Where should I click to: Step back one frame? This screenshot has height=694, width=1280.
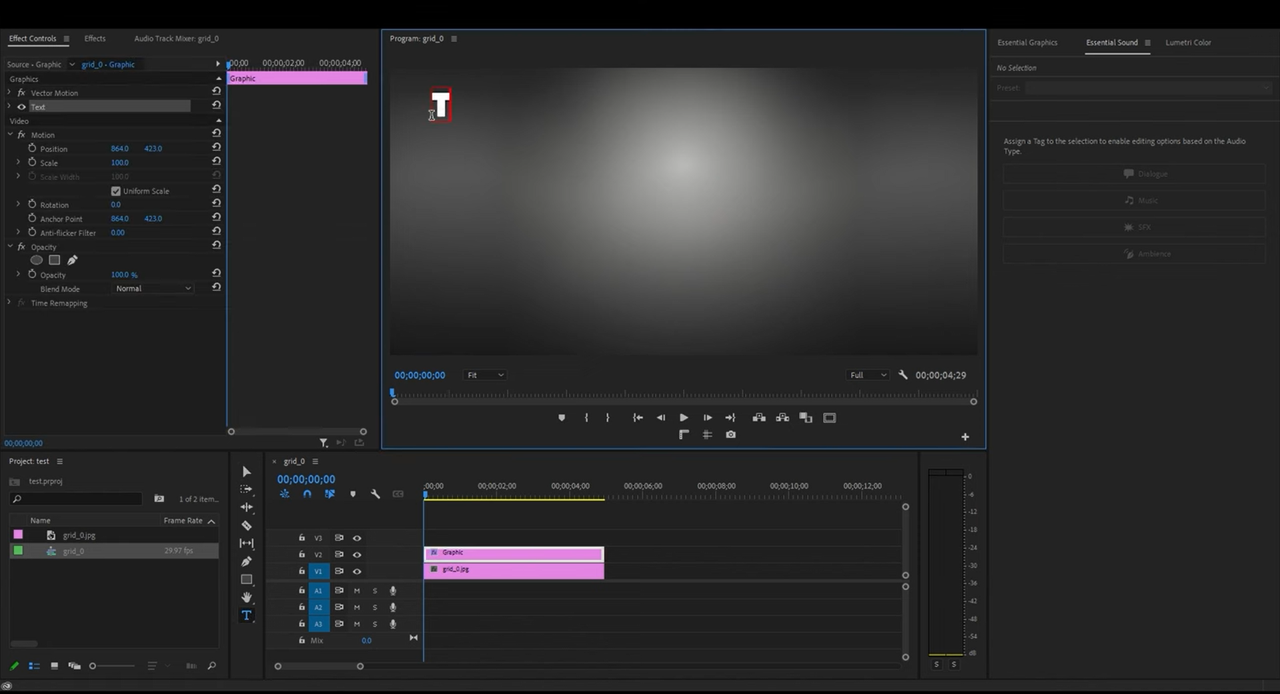click(x=660, y=418)
